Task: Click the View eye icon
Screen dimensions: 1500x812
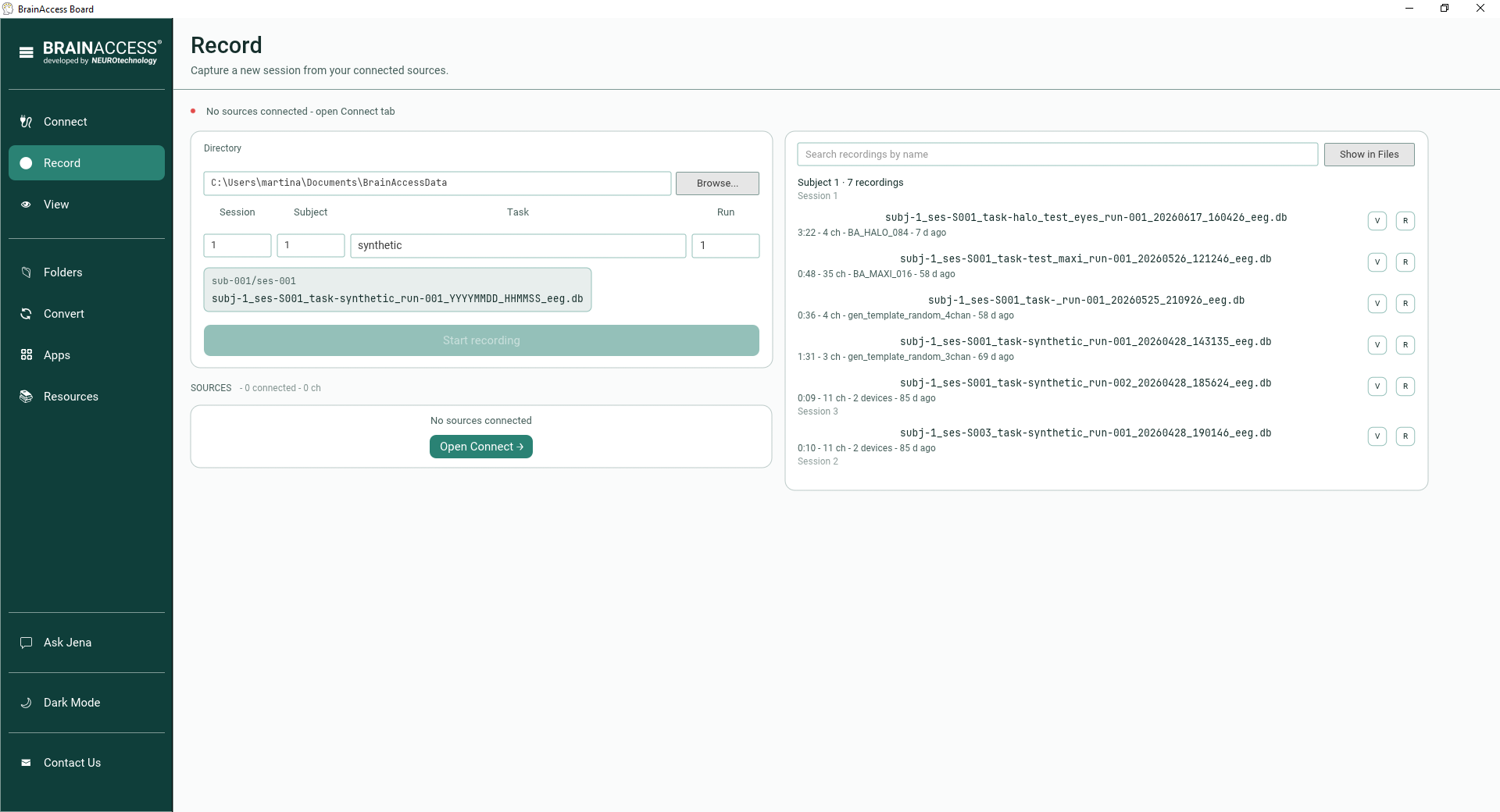Action: [26, 205]
